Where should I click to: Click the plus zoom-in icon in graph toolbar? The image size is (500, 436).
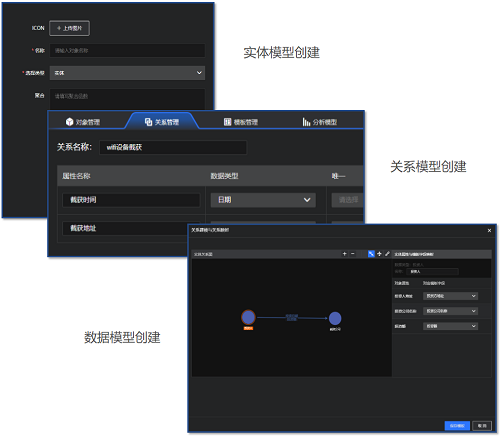(x=344, y=254)
